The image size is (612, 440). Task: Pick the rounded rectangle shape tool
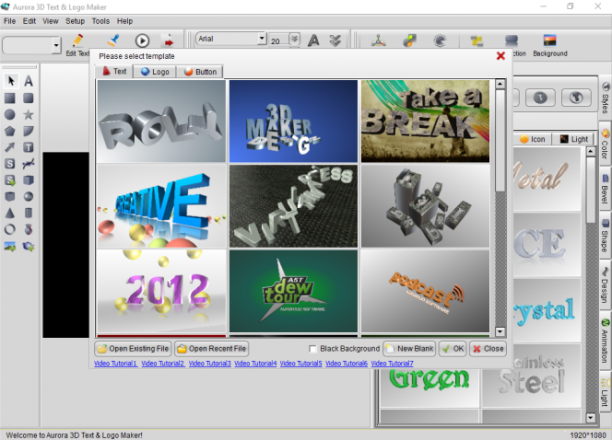[x=28, y=98]
